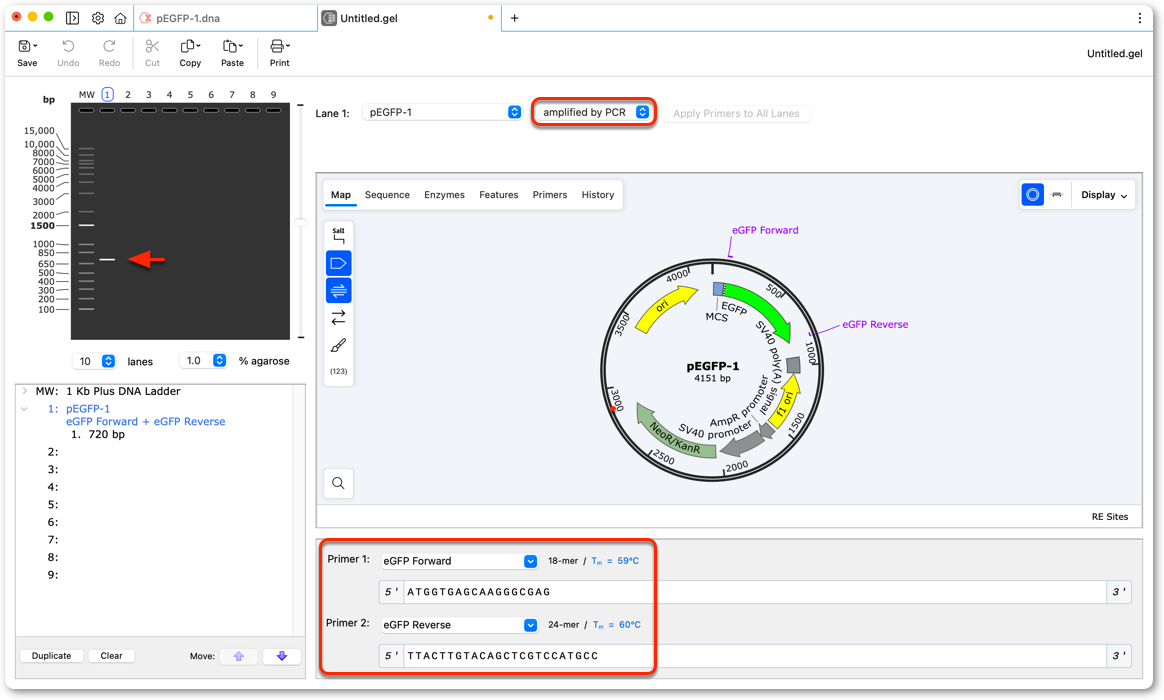Click the 720 bp band in lane 1
The image size is (1164, 700).
tap(108, 259)
